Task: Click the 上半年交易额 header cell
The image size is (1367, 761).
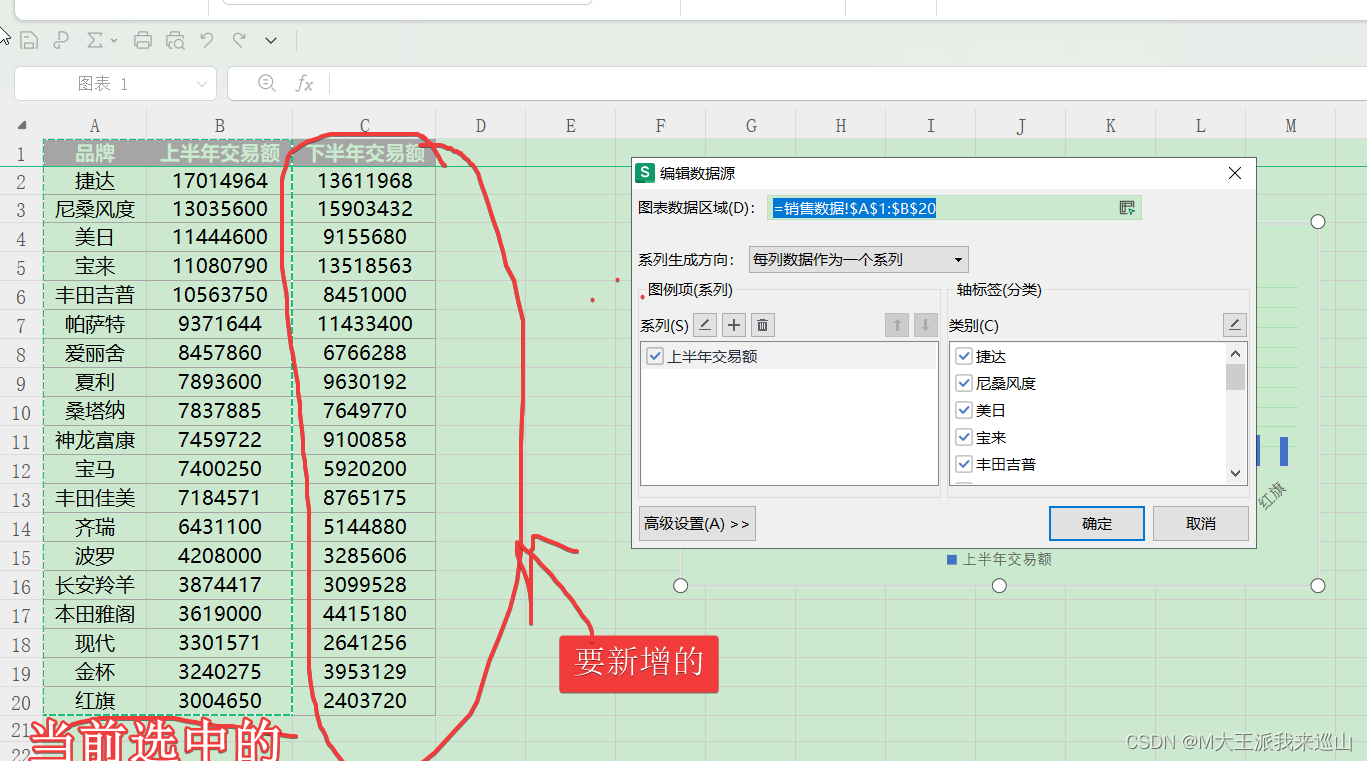Action: pos(220,153)
